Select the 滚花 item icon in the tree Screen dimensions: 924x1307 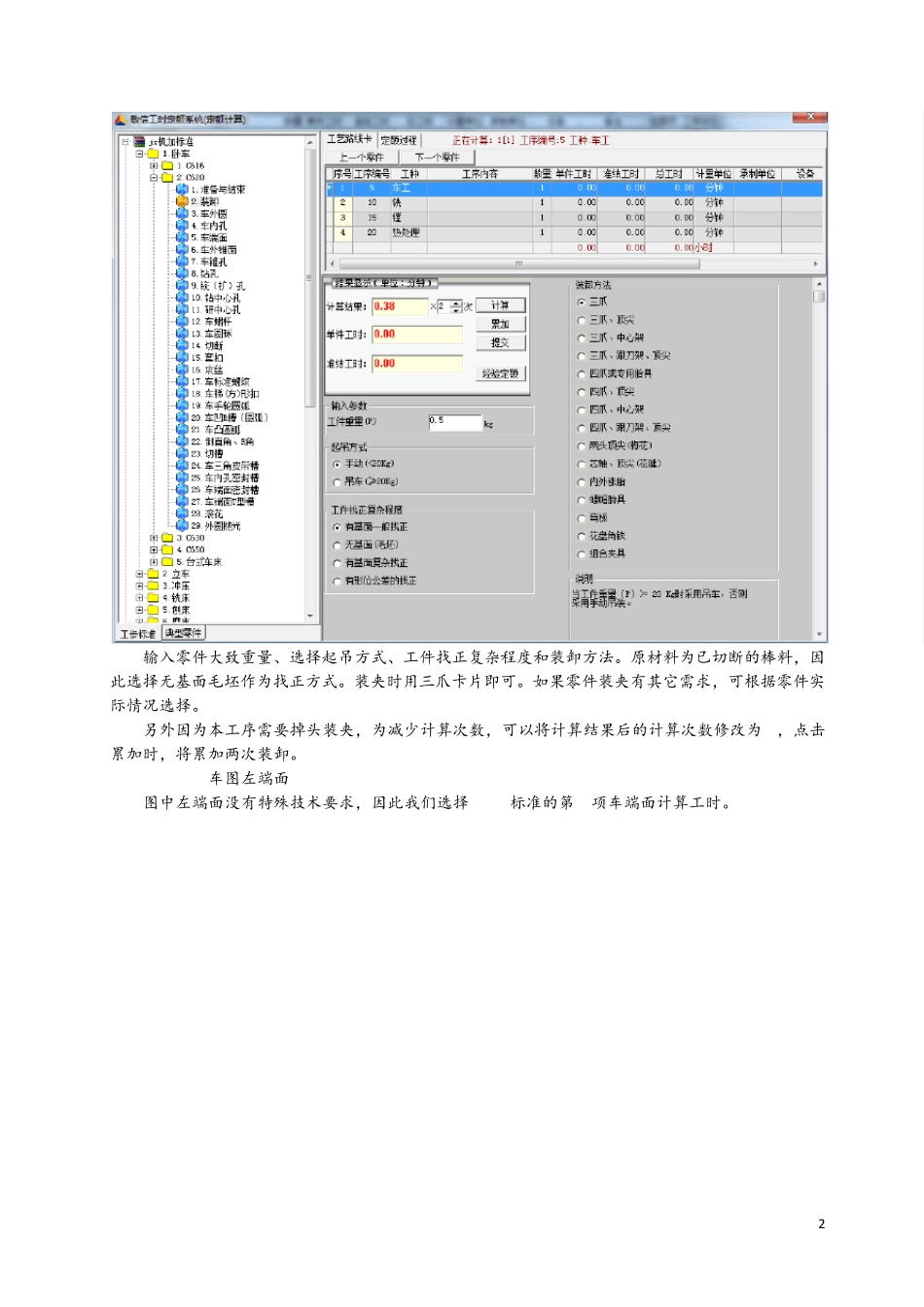click(182, 513)
